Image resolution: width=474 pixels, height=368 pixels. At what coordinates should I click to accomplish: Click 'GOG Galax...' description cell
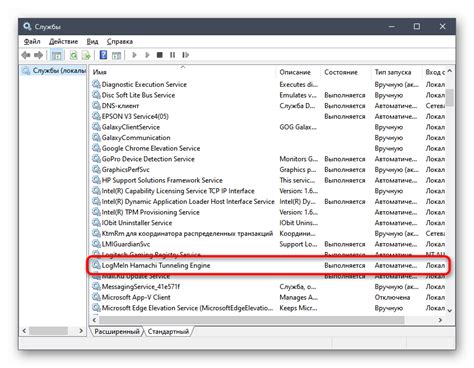pos(298,127)
